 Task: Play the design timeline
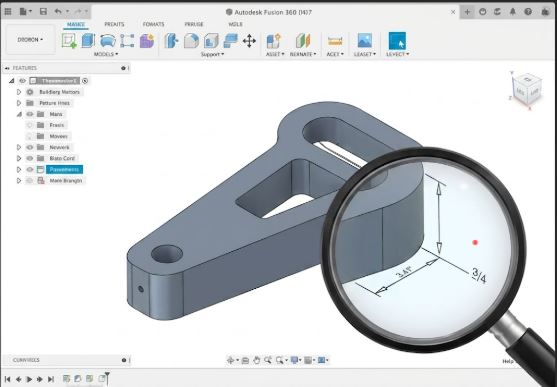coord(29,379)
